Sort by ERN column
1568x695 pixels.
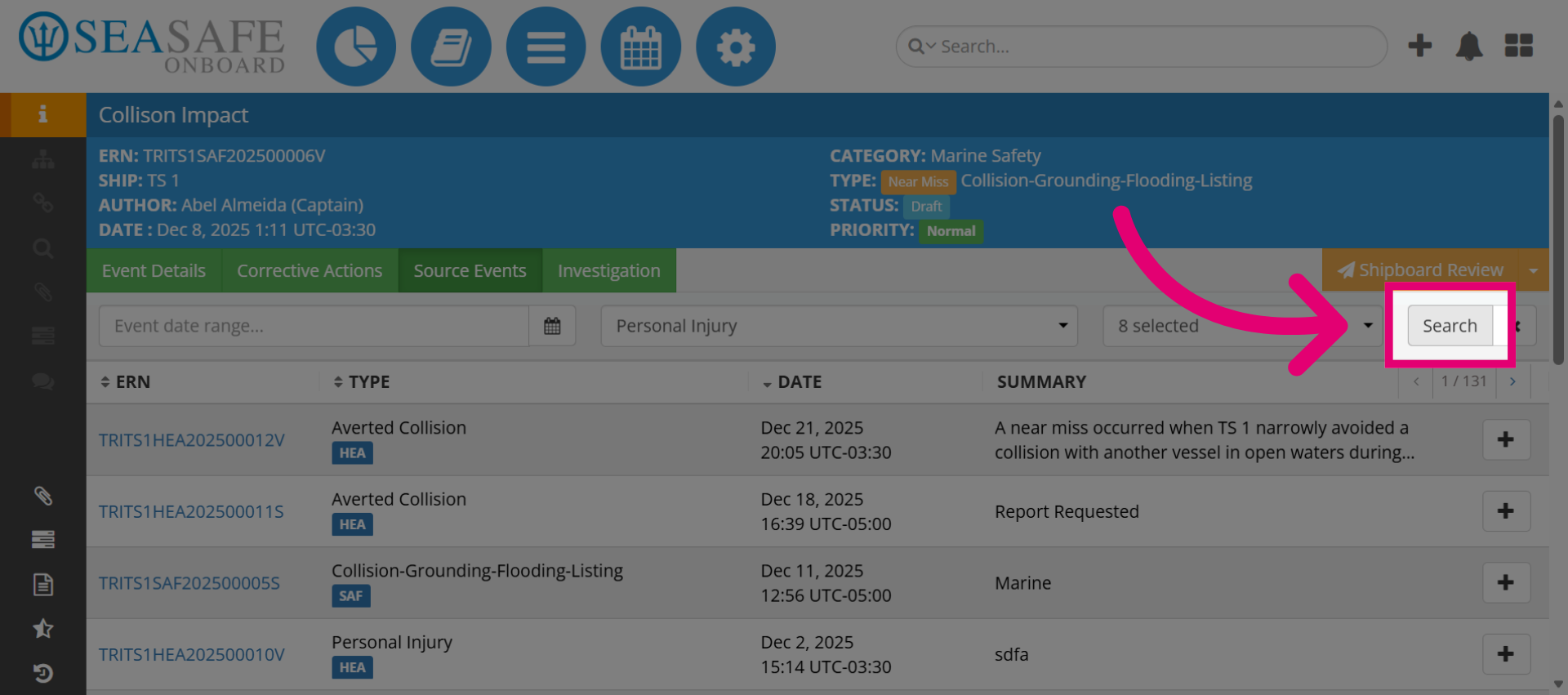click(x=126, y=381)
